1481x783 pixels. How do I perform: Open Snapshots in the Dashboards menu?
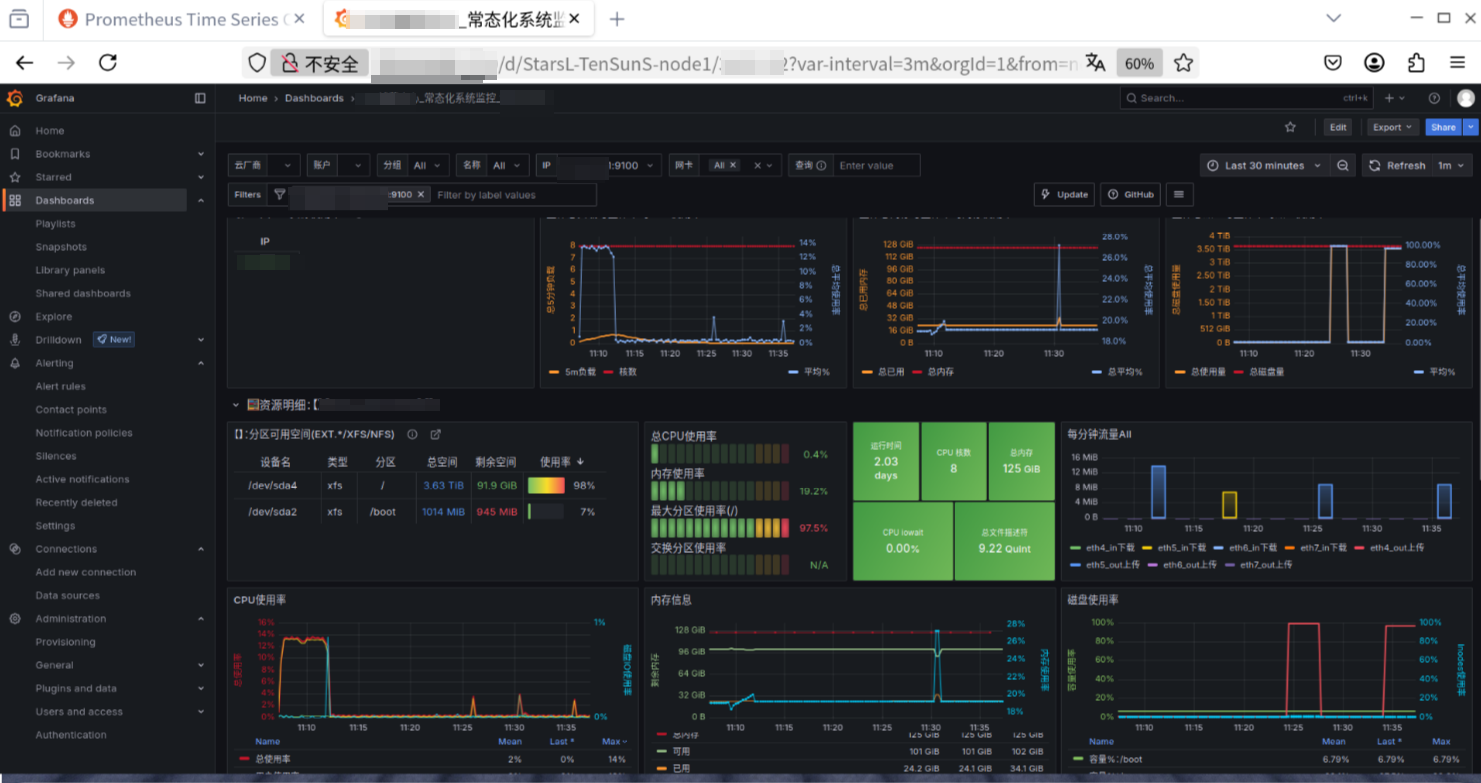pos(61,246)
